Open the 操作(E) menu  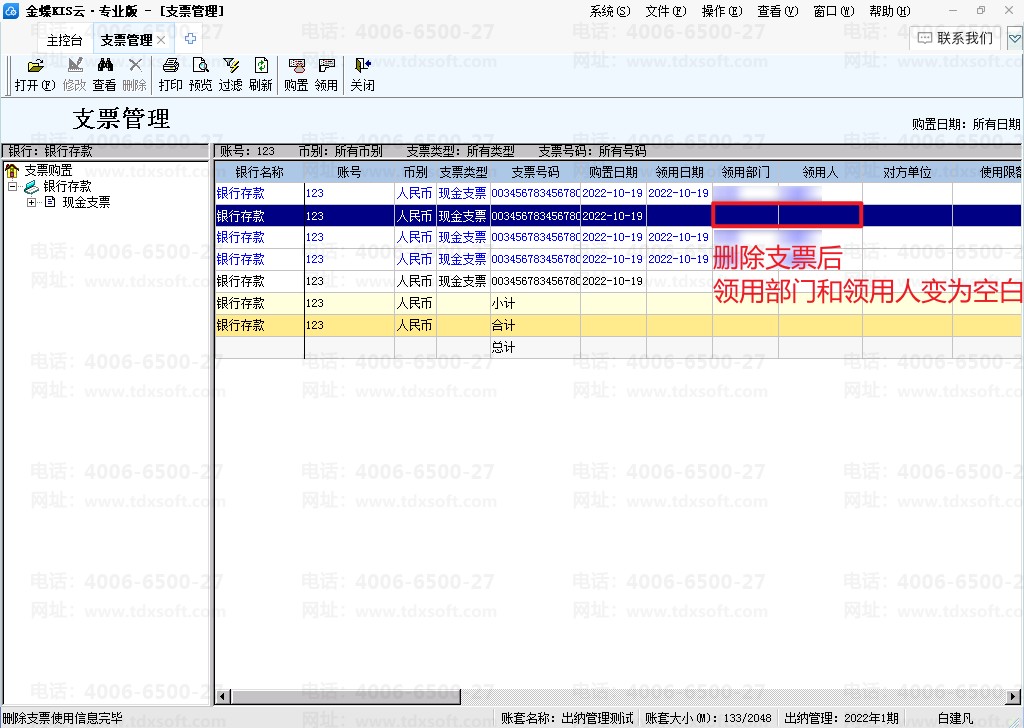(x=722, y=11)
